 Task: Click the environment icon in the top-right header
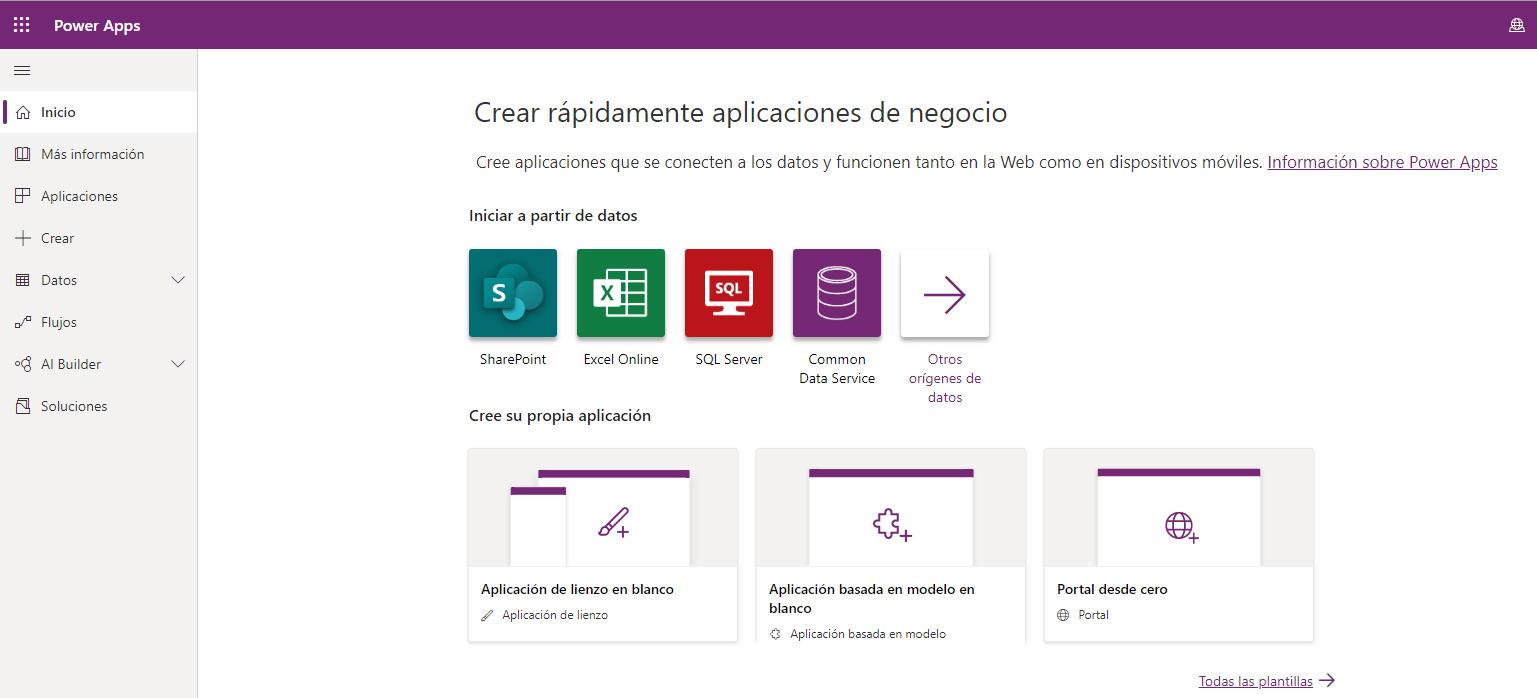[x=1516, y=25]
